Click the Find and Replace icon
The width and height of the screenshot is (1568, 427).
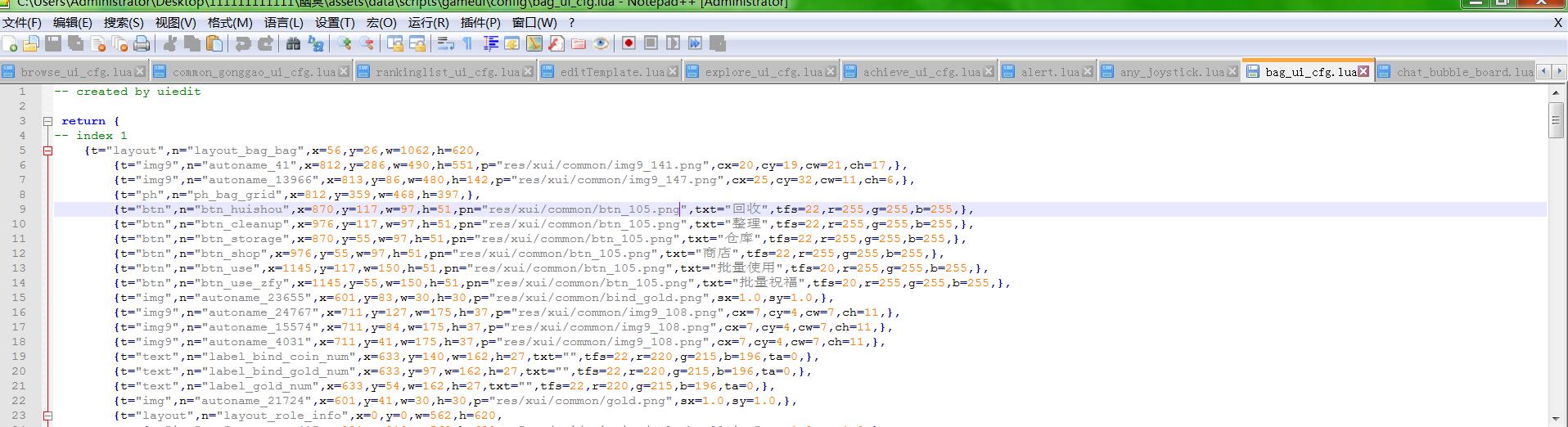[x=315, y=44]
